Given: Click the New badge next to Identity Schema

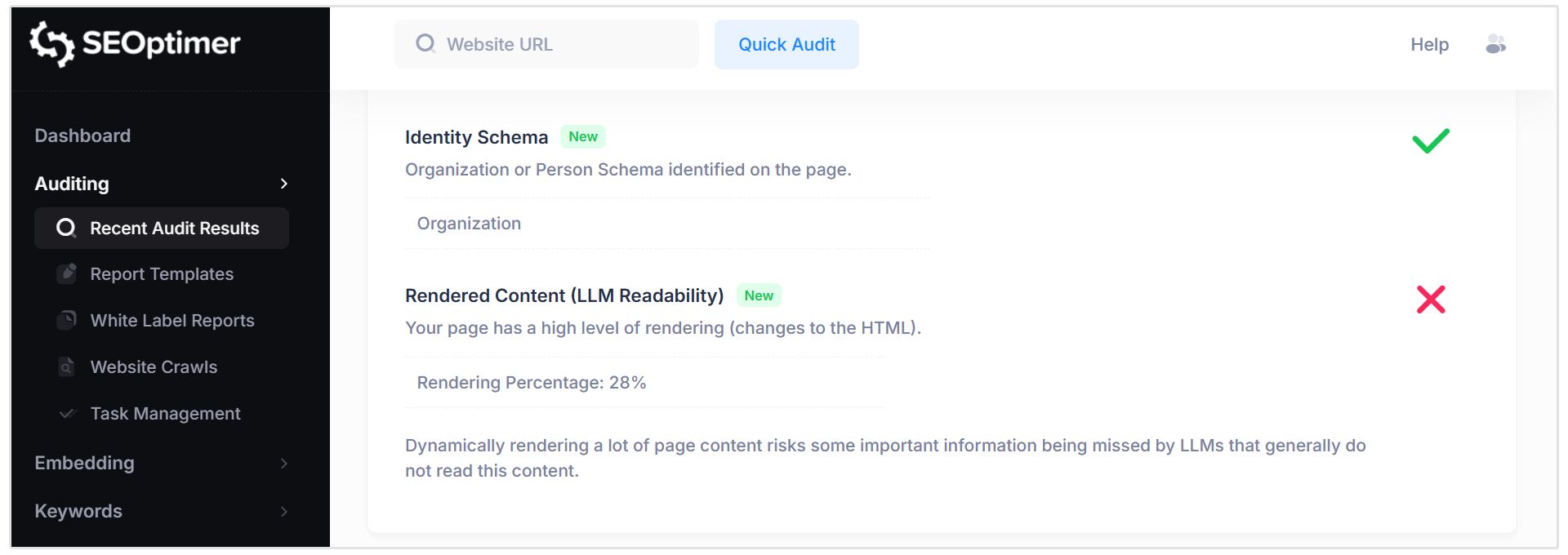Looking at the screenshot, I should click(x=583, y=136).
